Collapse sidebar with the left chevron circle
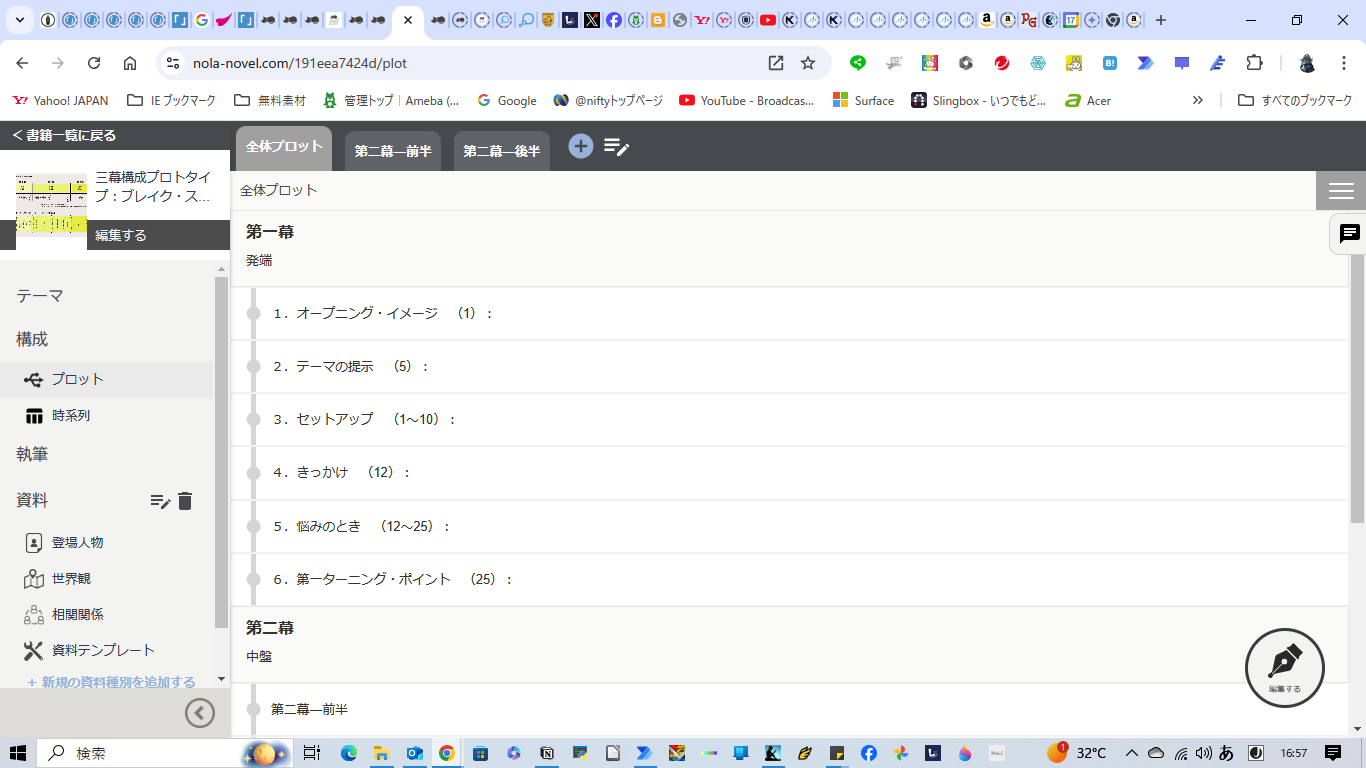This screenshot has height=768, width=1366. pyautogui.click(x=200, y=712)
